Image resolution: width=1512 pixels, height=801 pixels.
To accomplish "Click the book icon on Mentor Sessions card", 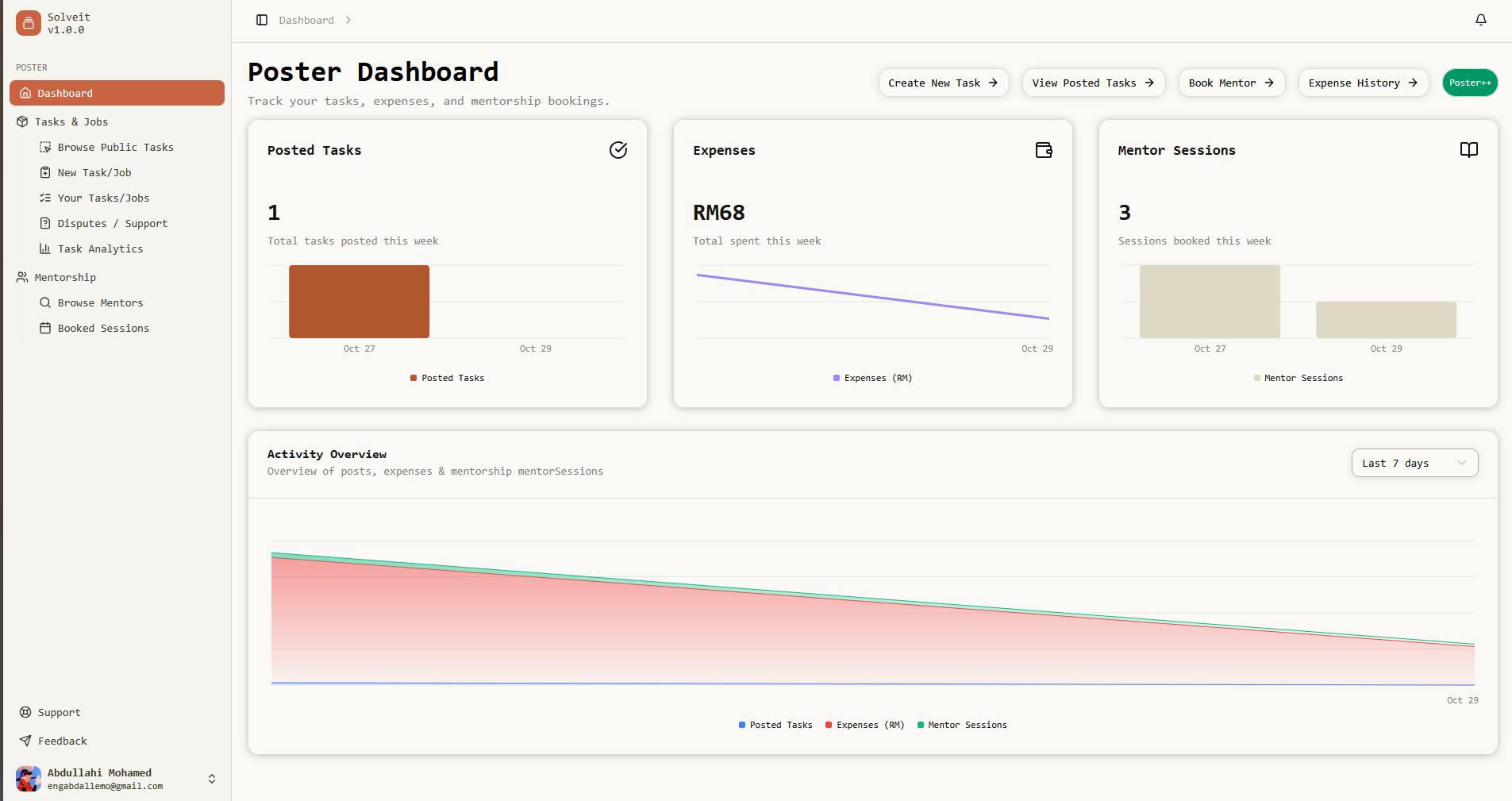I will 1468,150.
